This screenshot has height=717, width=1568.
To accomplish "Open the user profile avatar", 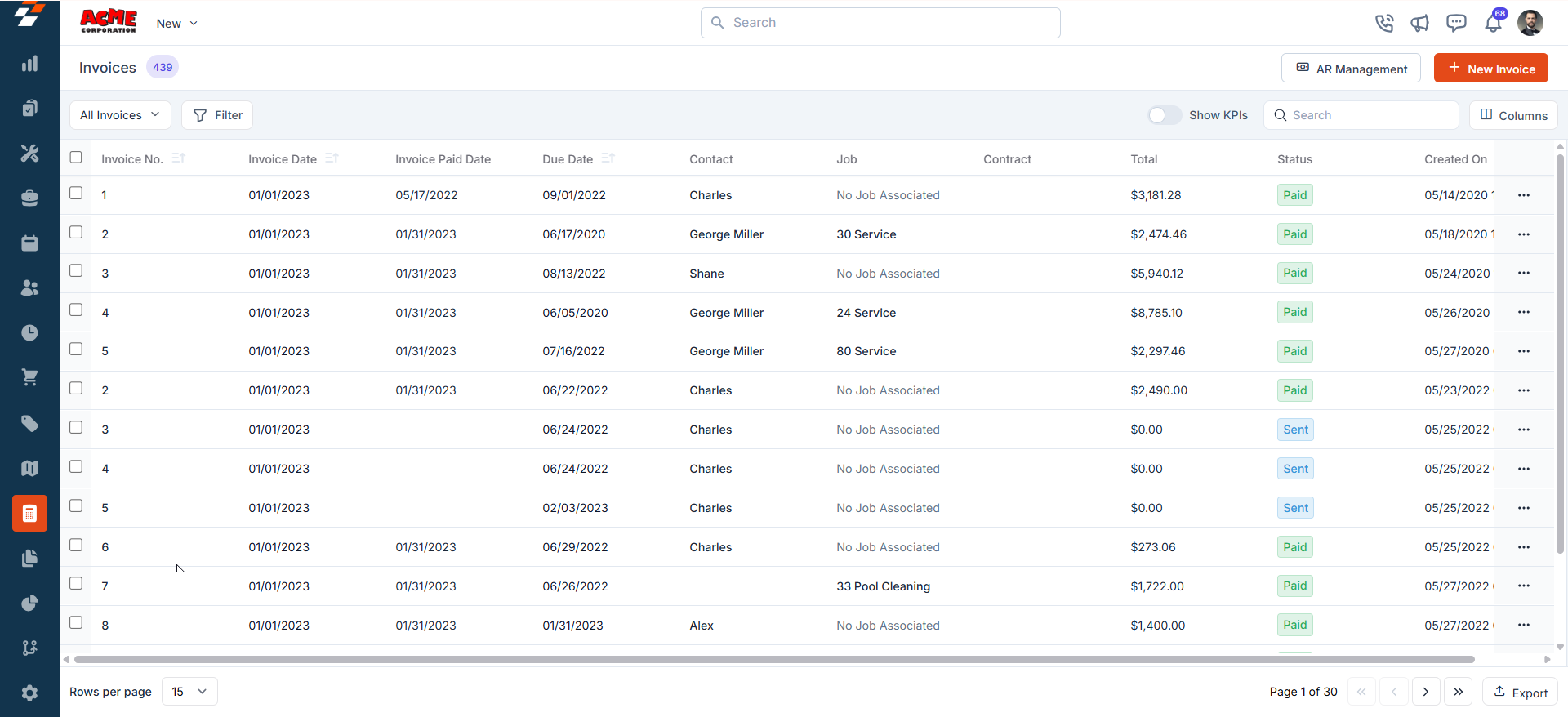I will [x=1530, y=23].
